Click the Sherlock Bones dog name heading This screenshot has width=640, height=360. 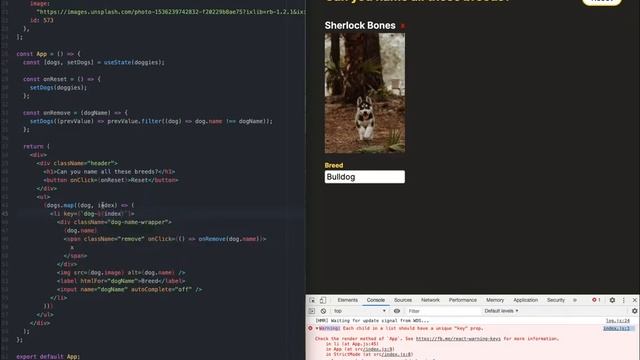point(360,25)
